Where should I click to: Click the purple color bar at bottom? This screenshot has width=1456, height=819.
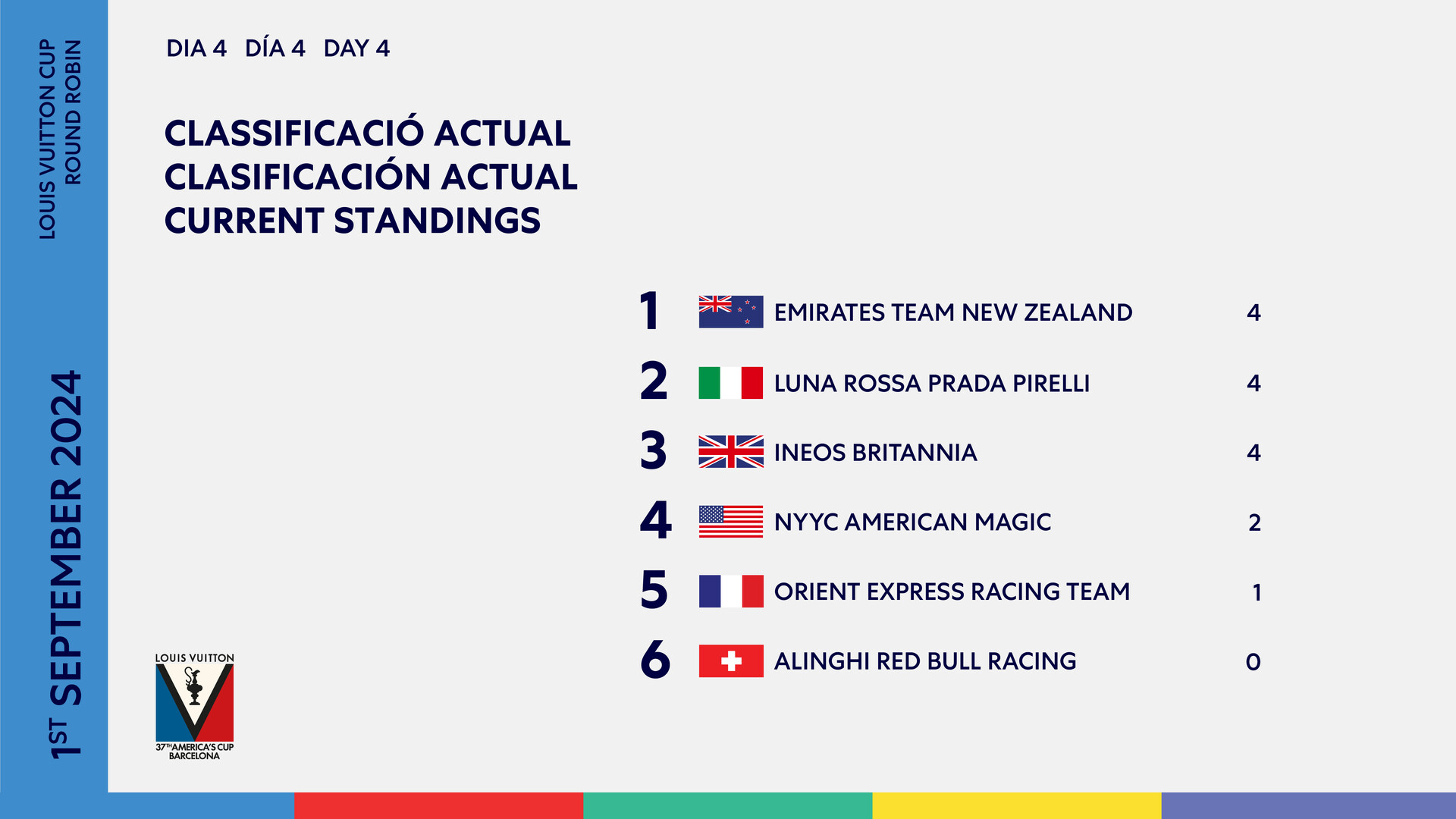(x=1308, y=805)
